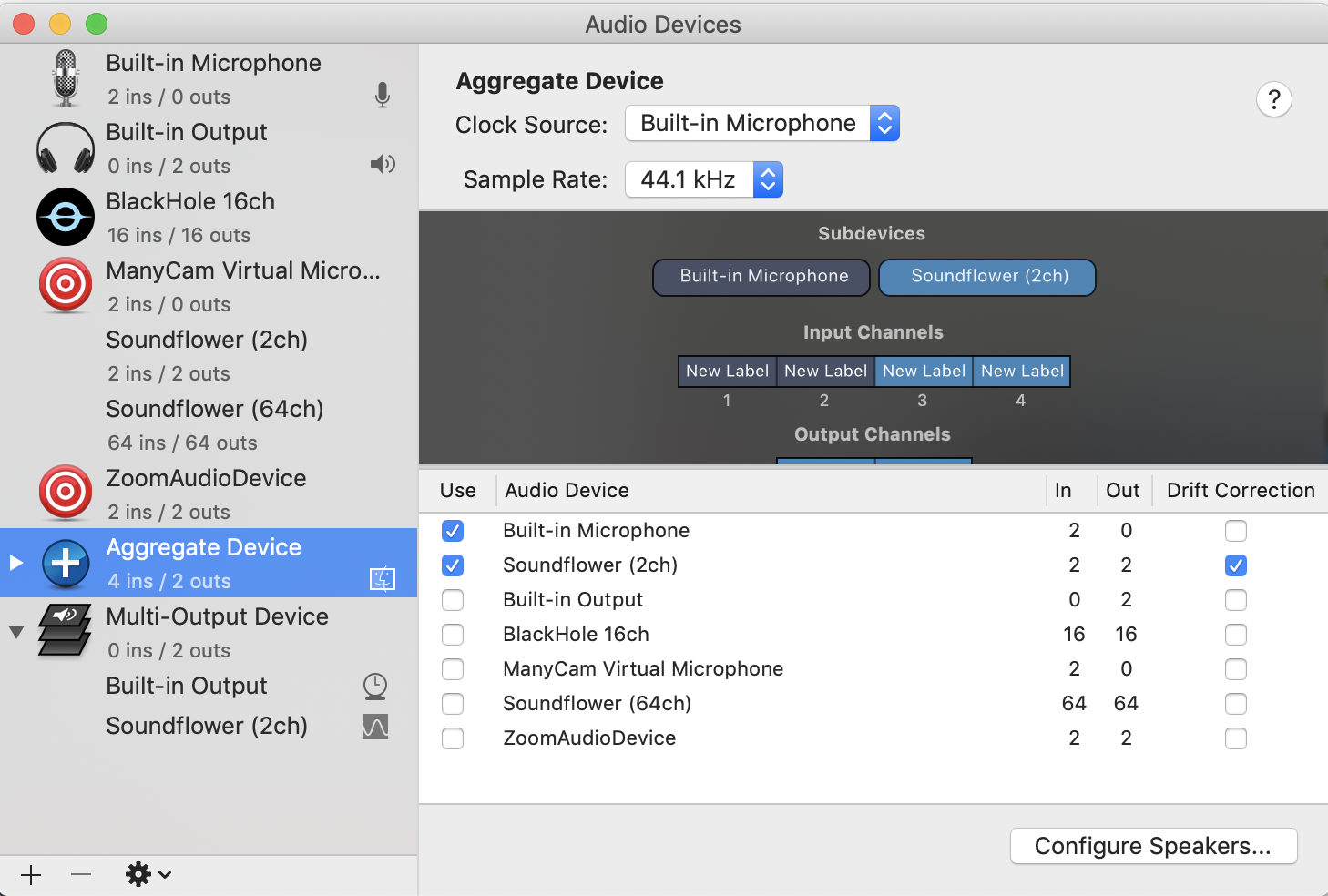Click the ZoomAudioDevice icon in sidebar
Image resolution: width=1328 pixels, height=896 pixels.
[x=66, y=494]
